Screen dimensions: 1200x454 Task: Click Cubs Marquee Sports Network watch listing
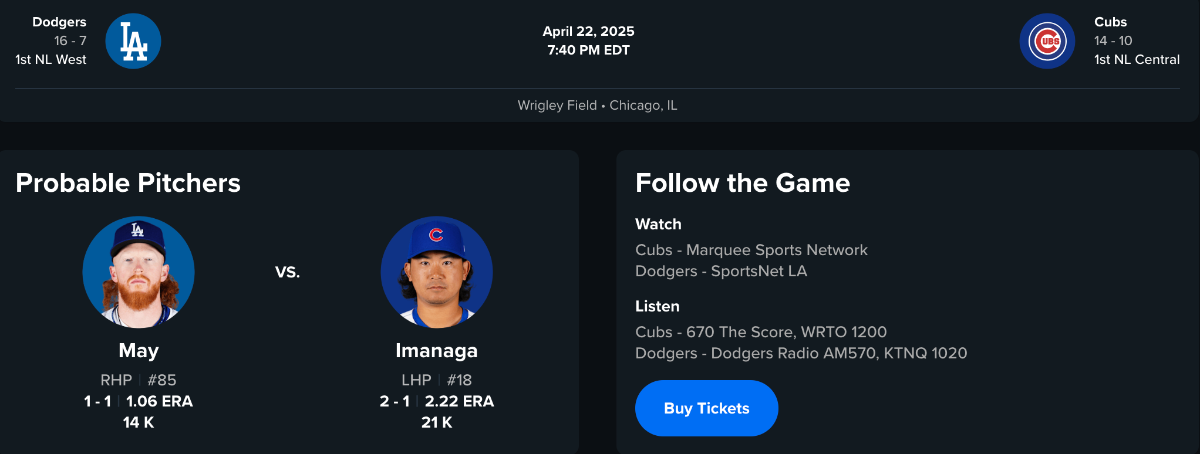tap(751, 250)
